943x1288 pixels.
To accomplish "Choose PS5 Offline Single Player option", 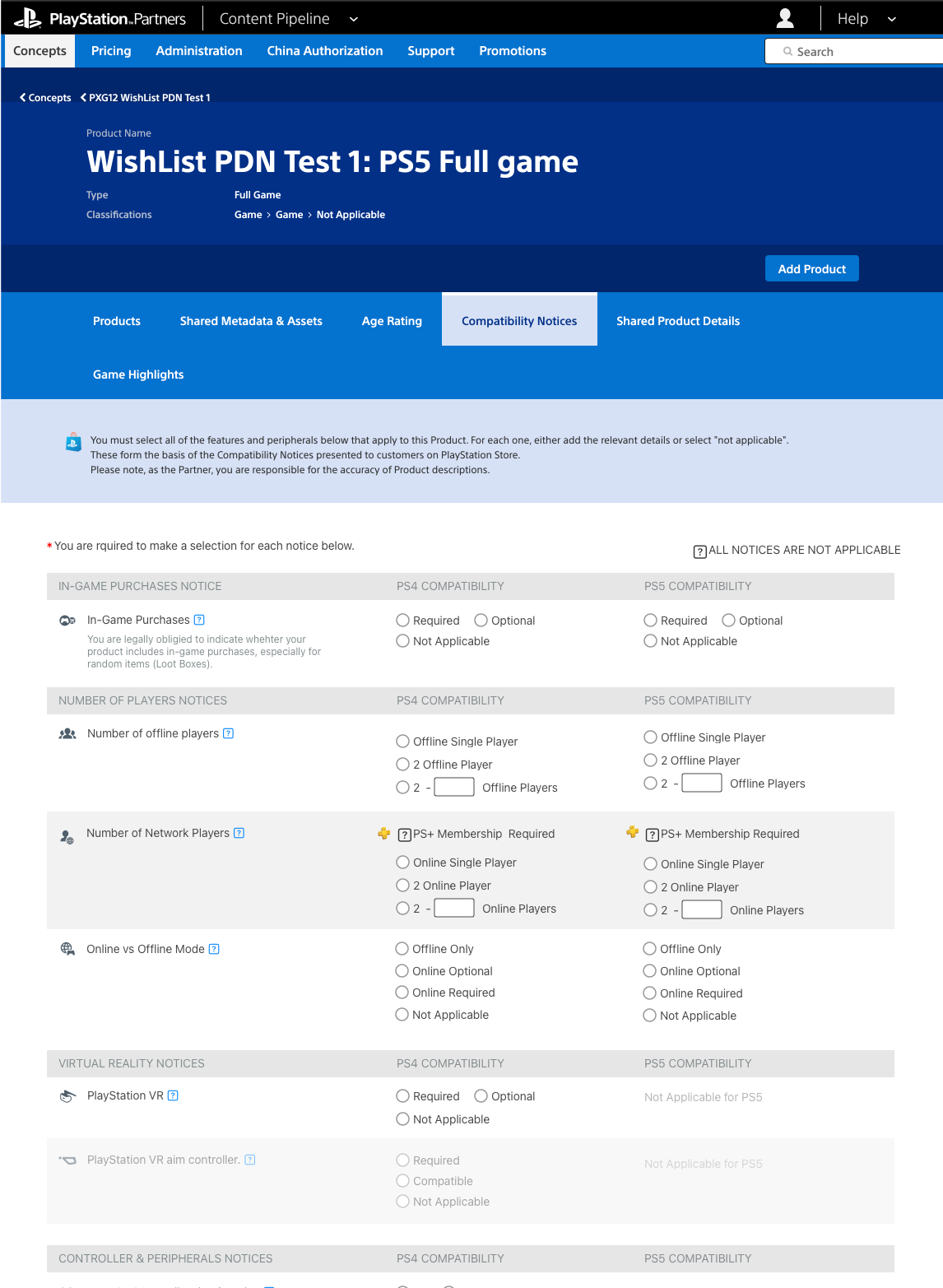I will coord(650,737).
